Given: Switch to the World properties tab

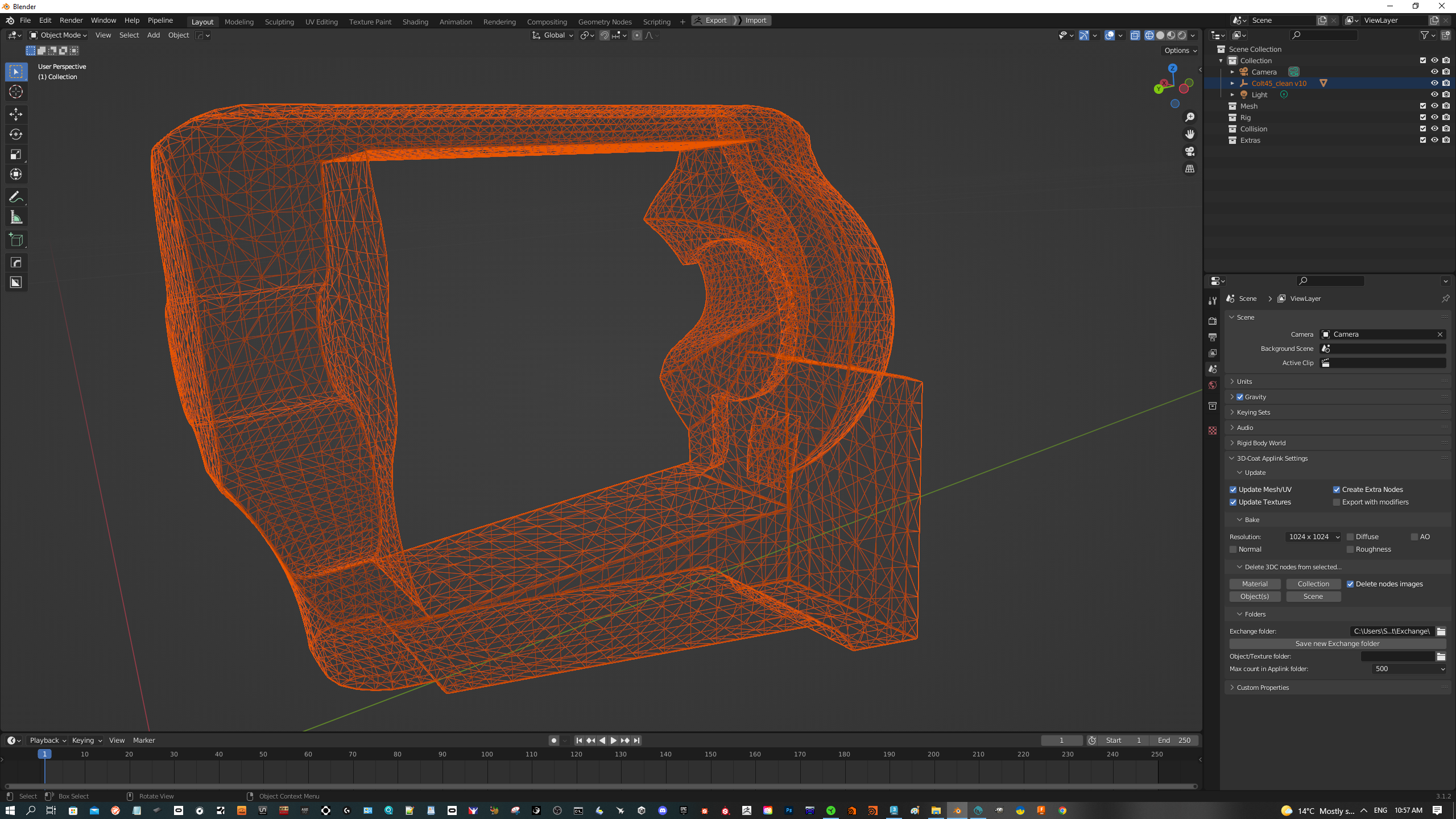Looking at the screenshot, I should coord(1213,385).
